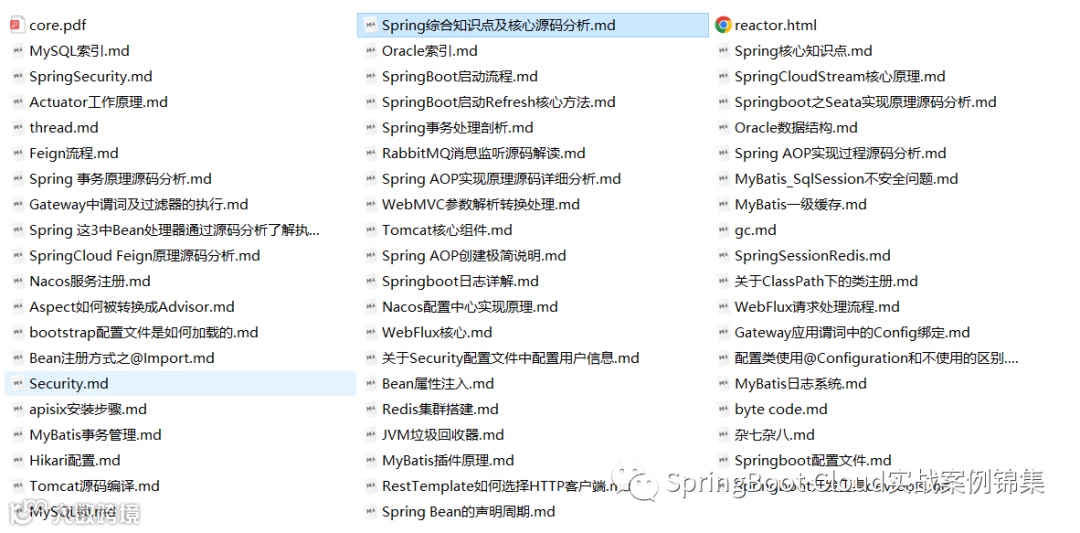
Task: Select bootstrap配置文件是如何加载的.md
Action: coord(143,333)
